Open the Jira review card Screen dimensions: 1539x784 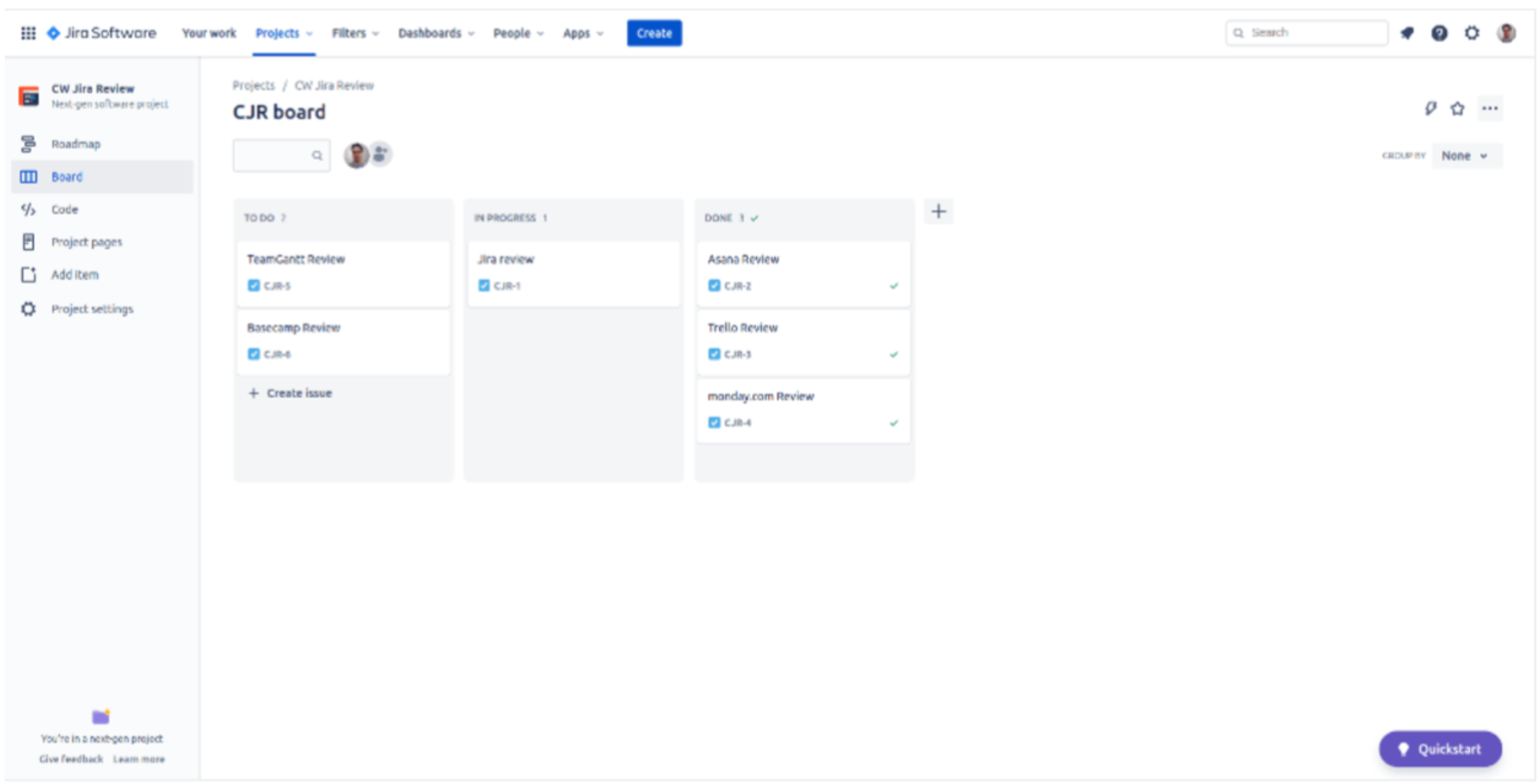[574, 273]
